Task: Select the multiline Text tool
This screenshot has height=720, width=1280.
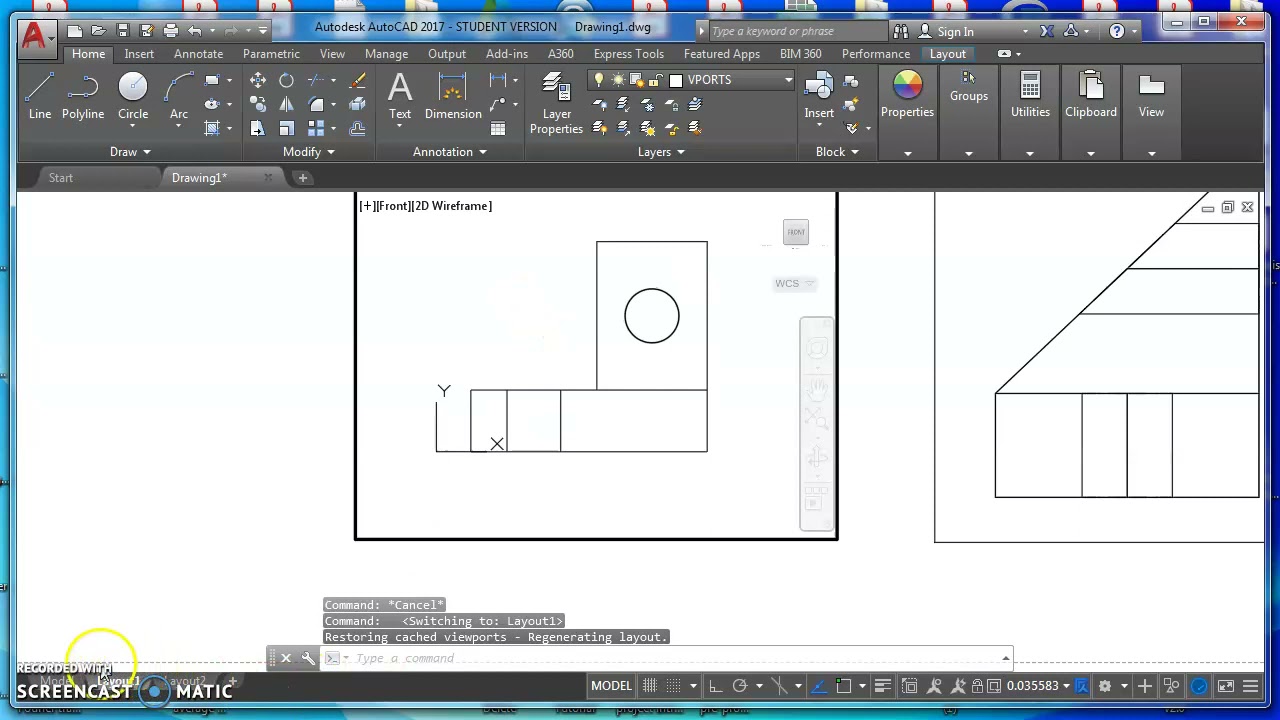Action: [x=400, y=97]
